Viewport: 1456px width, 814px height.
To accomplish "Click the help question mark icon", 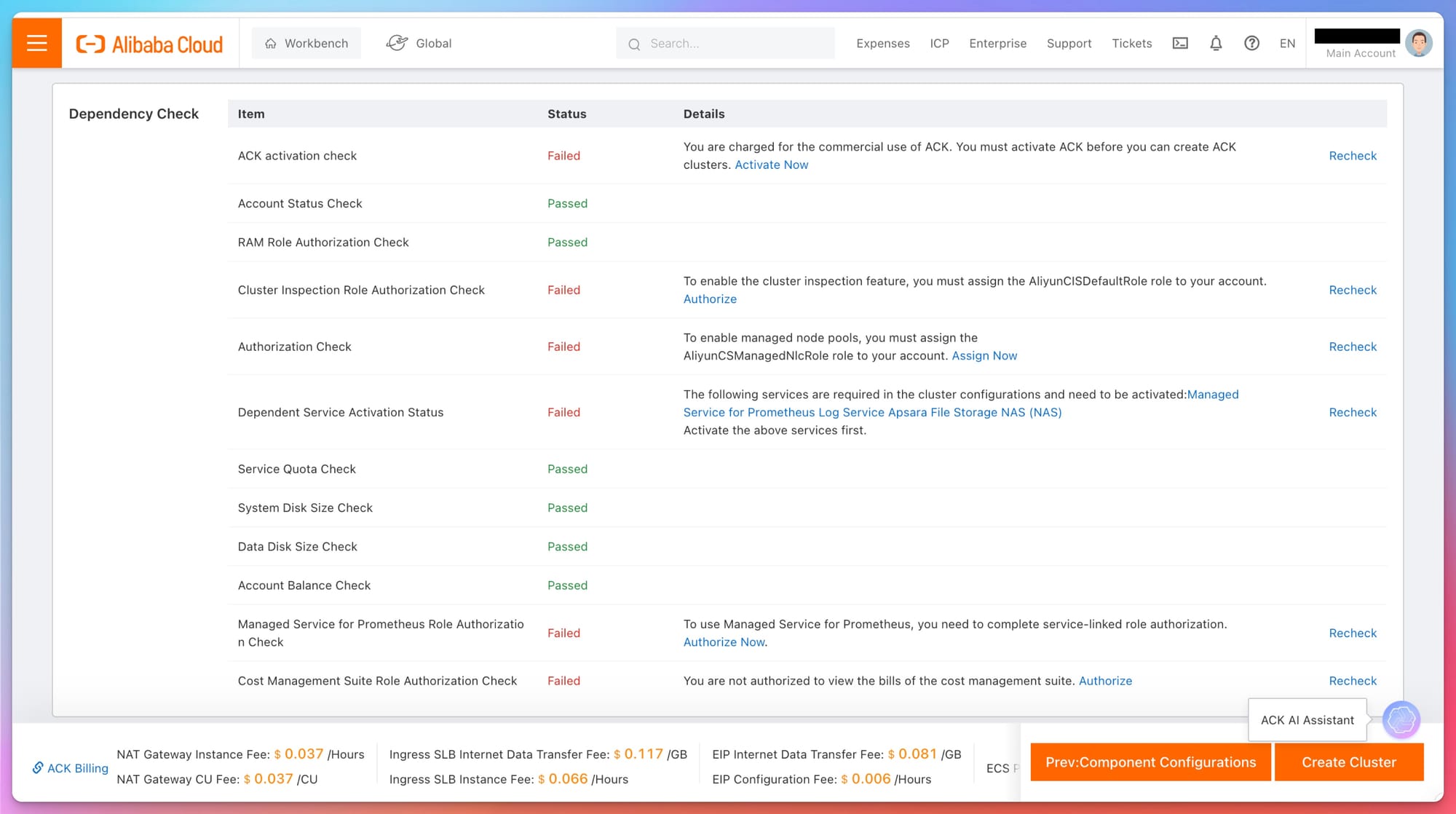I will [x=1251, y=44].
